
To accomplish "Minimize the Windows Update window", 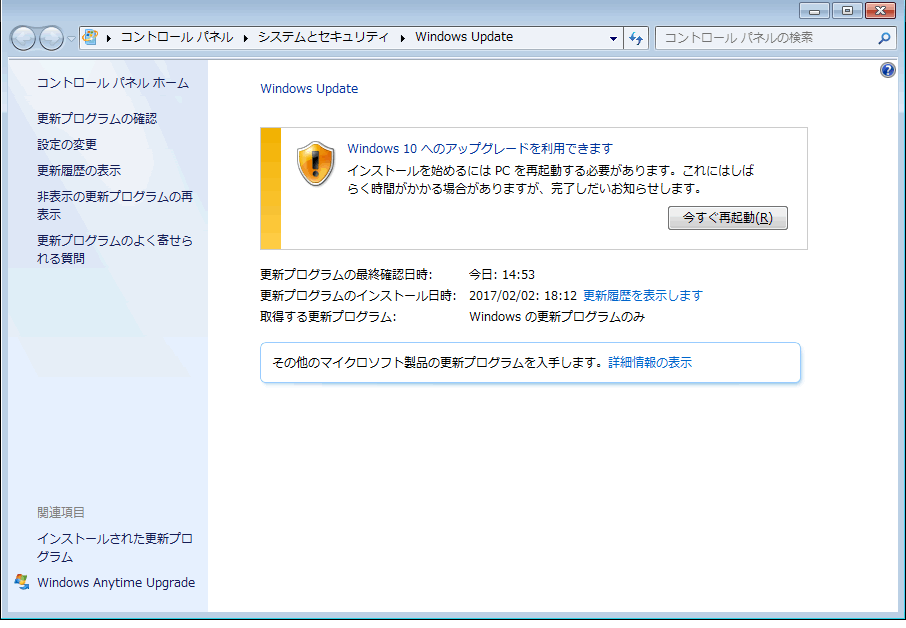I will click(x=815, y=10).
